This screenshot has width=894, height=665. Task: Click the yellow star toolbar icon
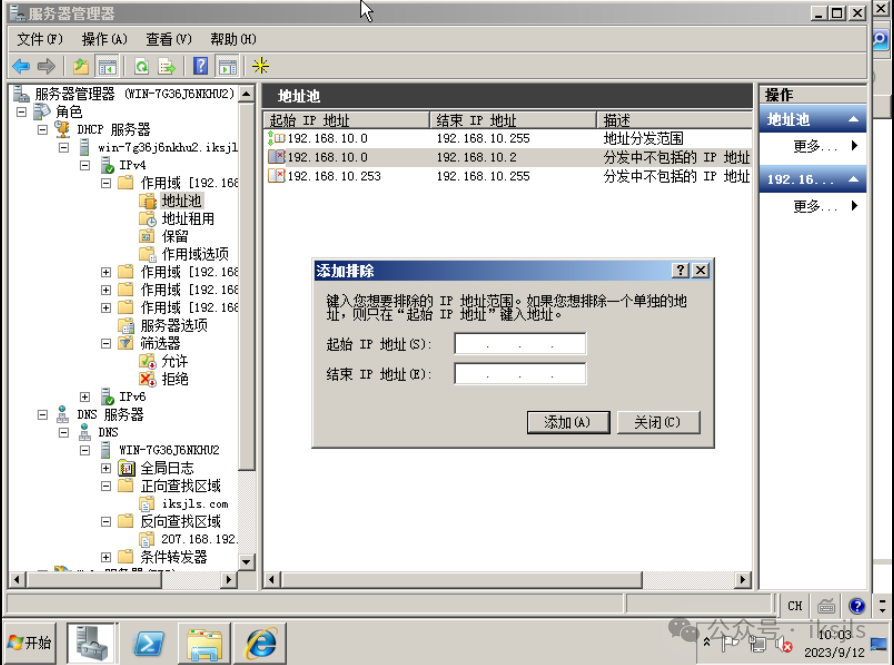(261, 66)
